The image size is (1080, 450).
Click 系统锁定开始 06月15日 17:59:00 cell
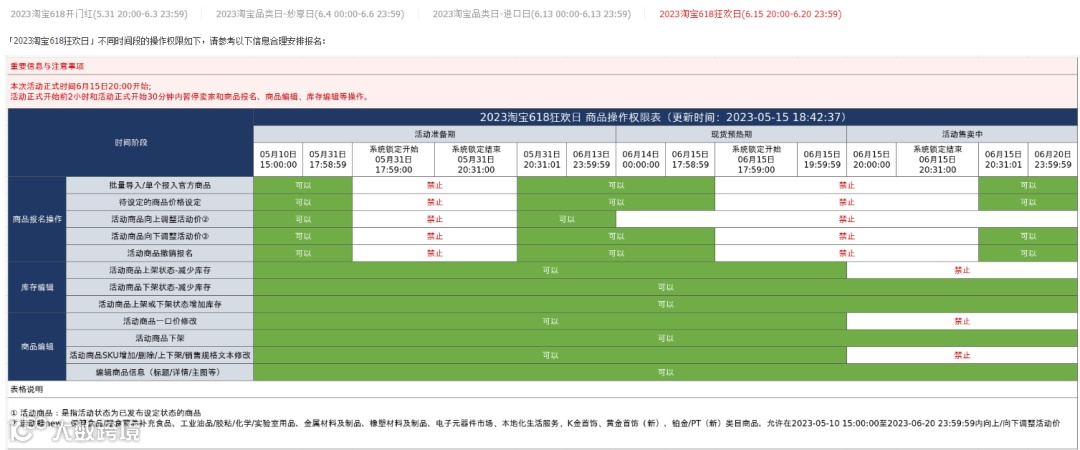[756, 159]
